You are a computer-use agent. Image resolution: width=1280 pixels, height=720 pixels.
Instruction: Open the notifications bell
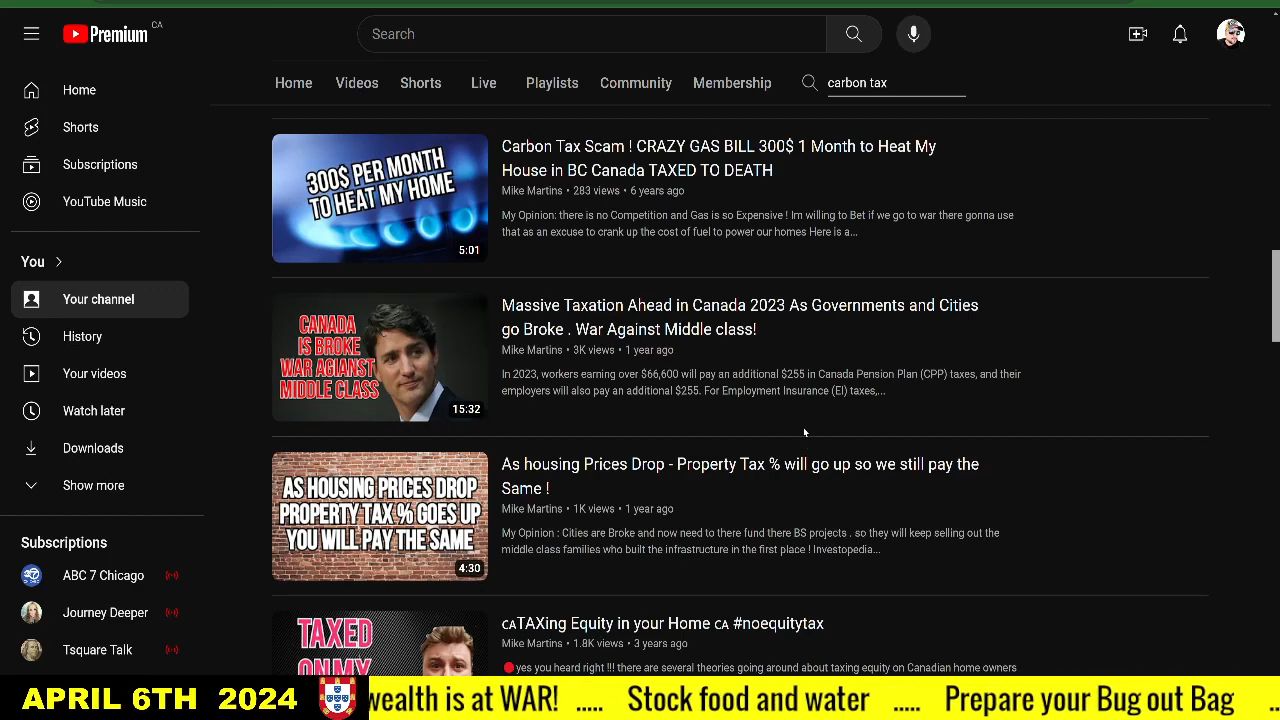coord(1180,34)
